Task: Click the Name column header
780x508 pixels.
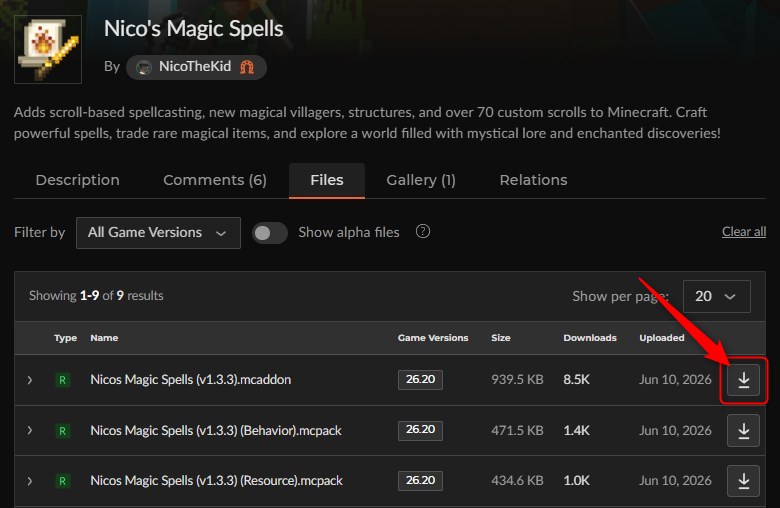Action: click(104, 338)
